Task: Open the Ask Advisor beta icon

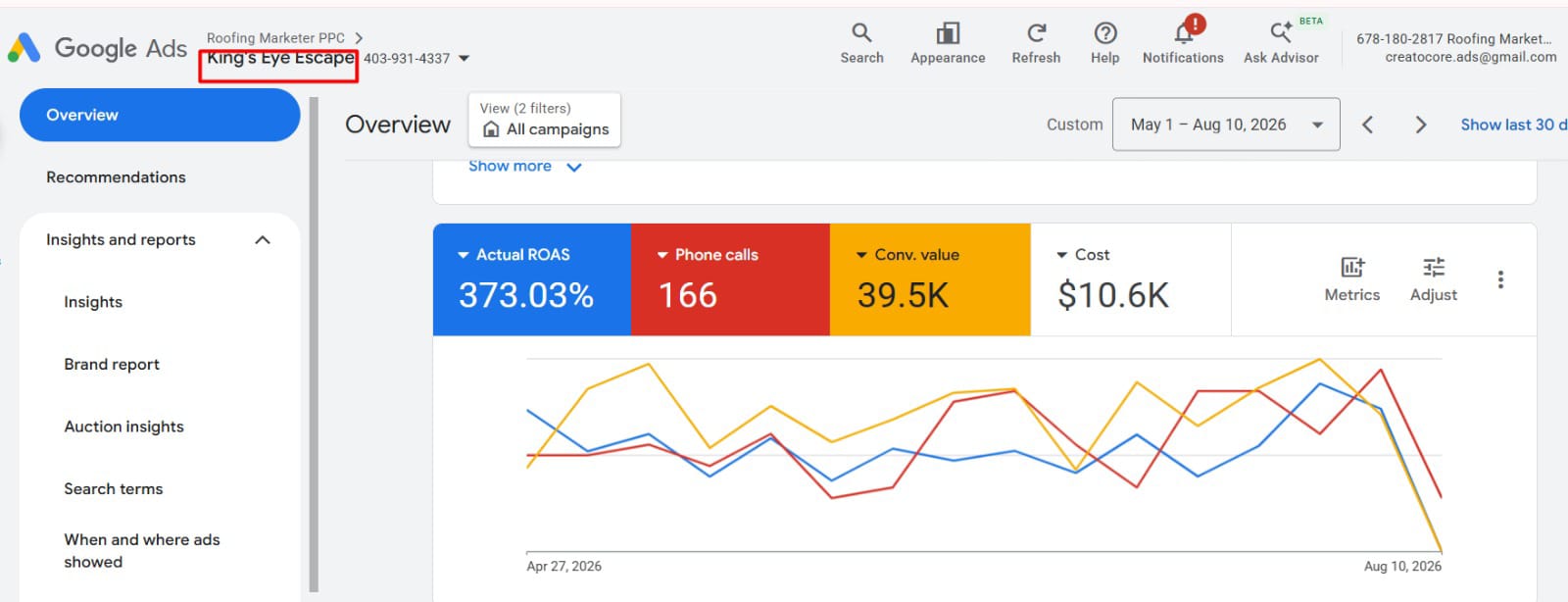Action: pos(1281,33)
